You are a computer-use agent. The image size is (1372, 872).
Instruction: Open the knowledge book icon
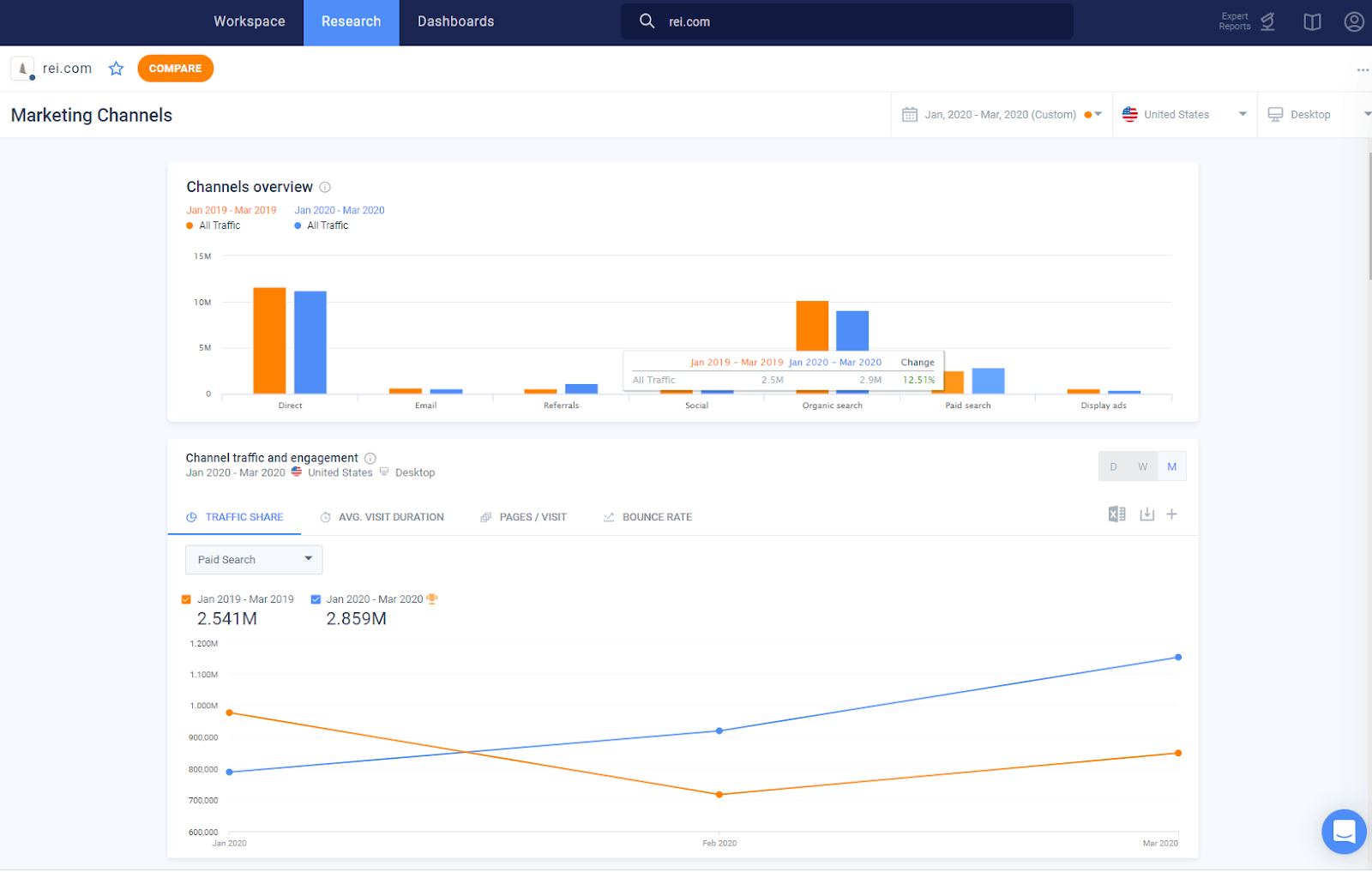click(x=1312, y=21)
